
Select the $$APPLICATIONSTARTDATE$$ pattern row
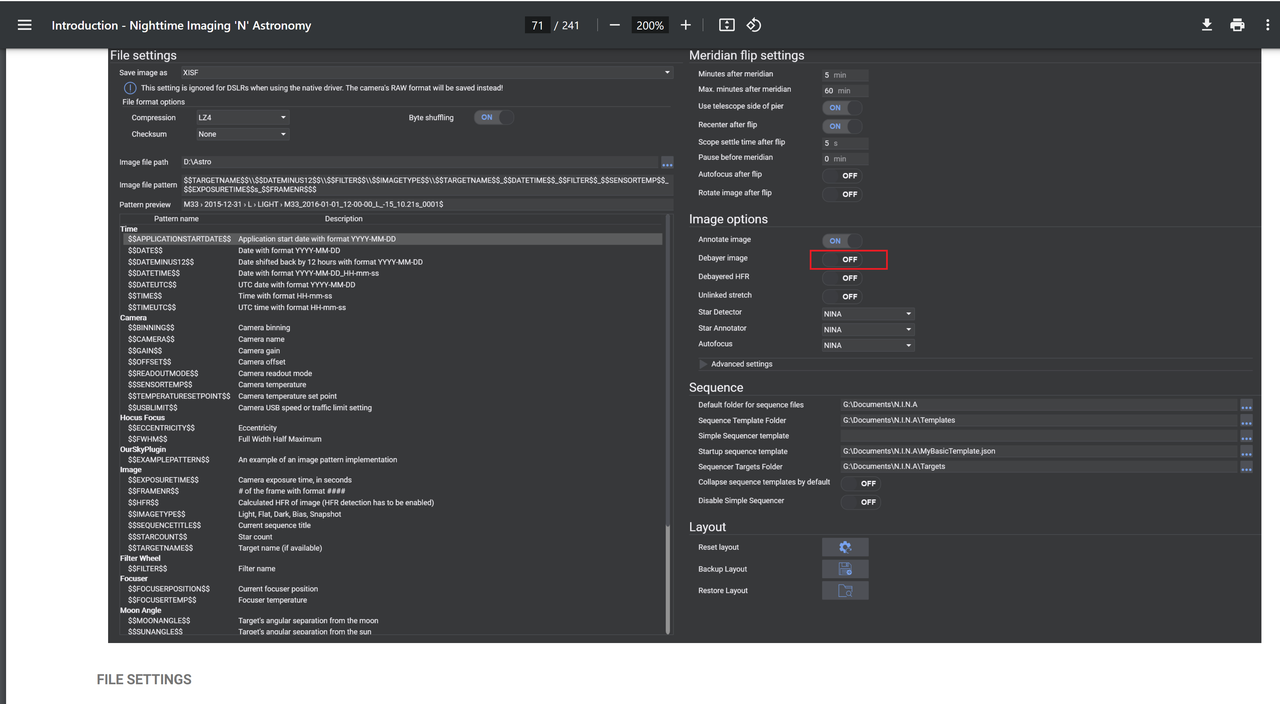391,240
